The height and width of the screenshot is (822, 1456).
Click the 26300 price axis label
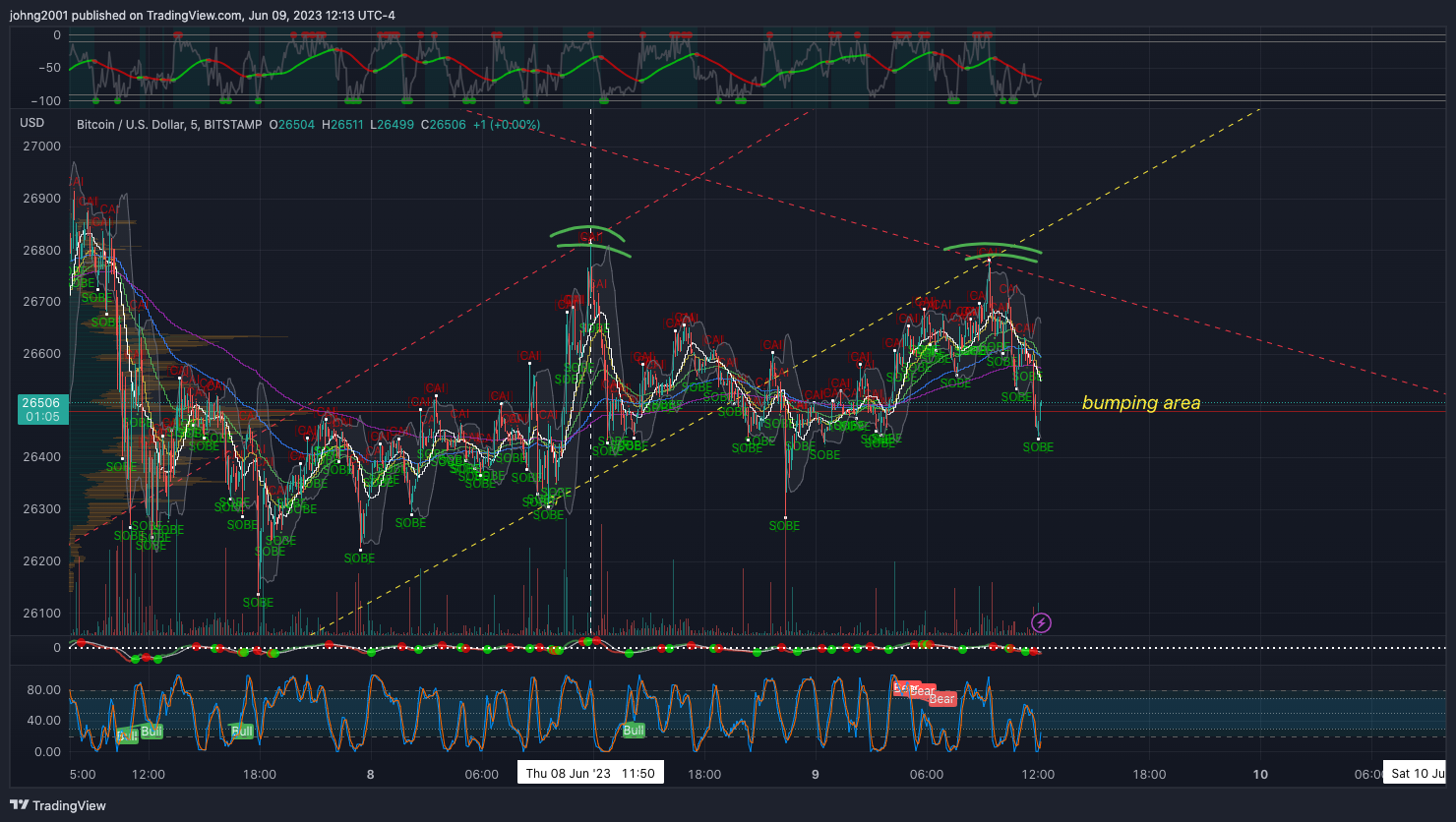(x=40, y=509)
